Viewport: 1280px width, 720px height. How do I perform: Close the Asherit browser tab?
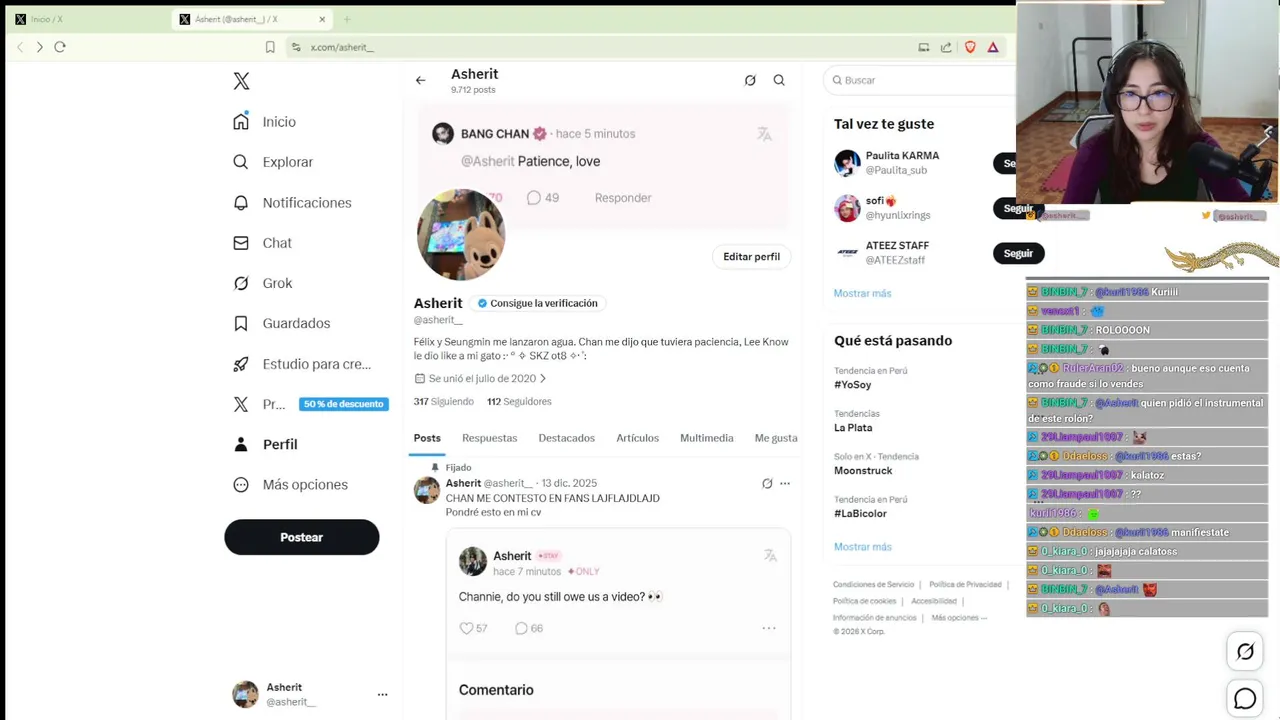point(322,19)
